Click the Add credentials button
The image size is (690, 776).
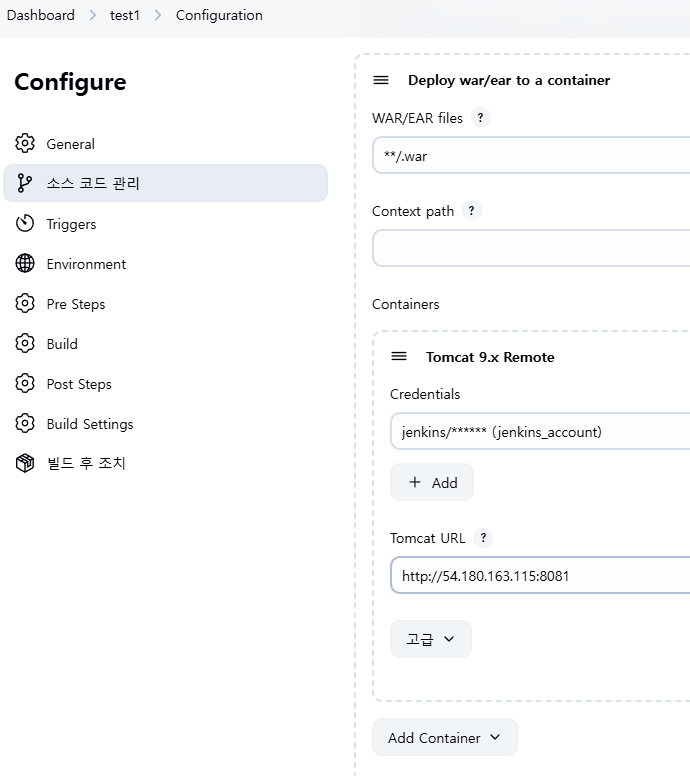coord(432,482)
